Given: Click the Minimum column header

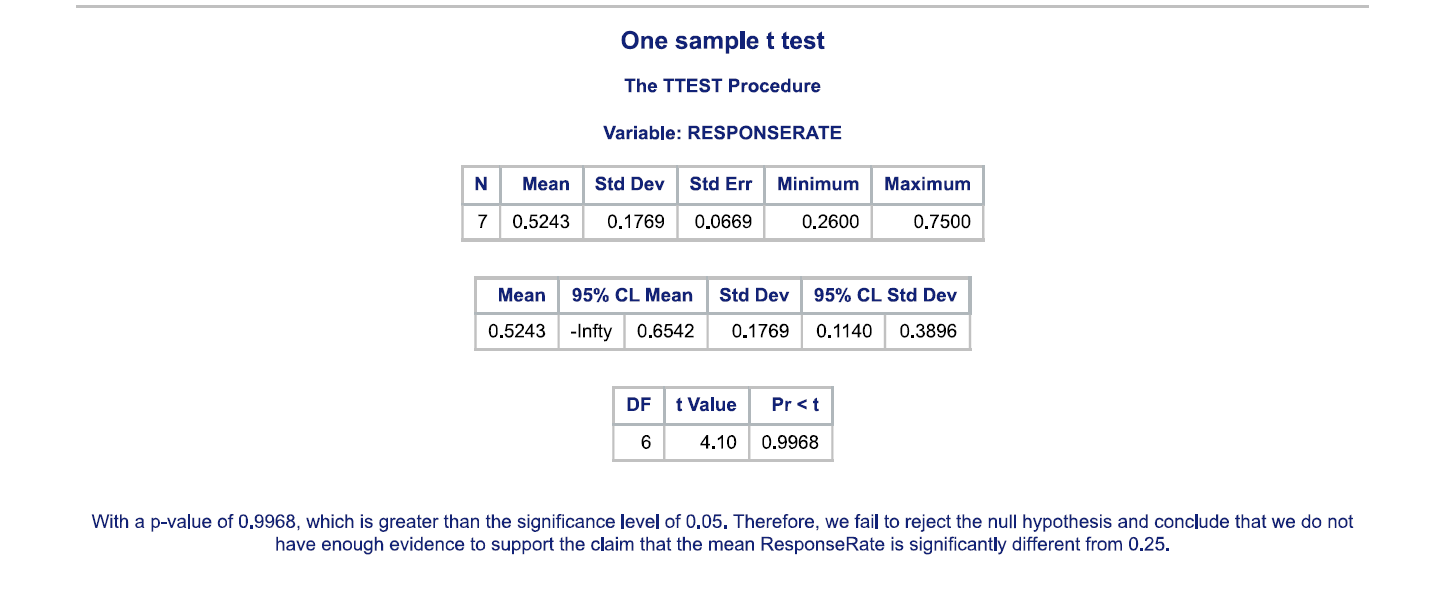Looking at the screenshot, I should [817, 184].
